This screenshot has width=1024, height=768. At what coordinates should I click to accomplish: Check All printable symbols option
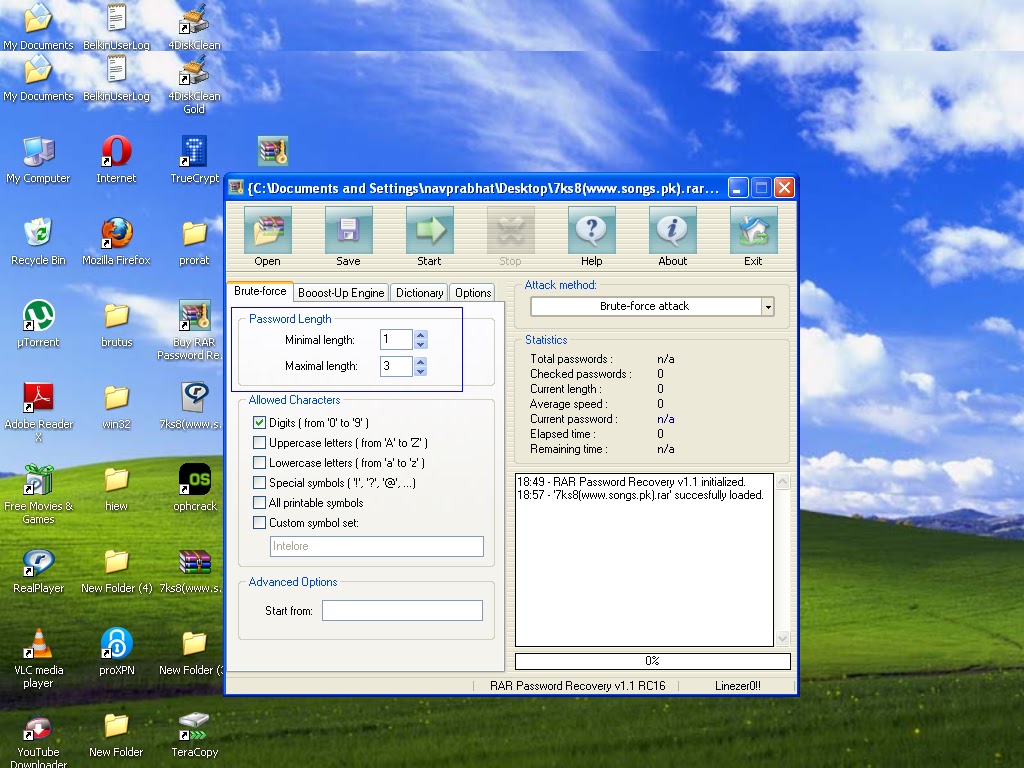point(259,503)
